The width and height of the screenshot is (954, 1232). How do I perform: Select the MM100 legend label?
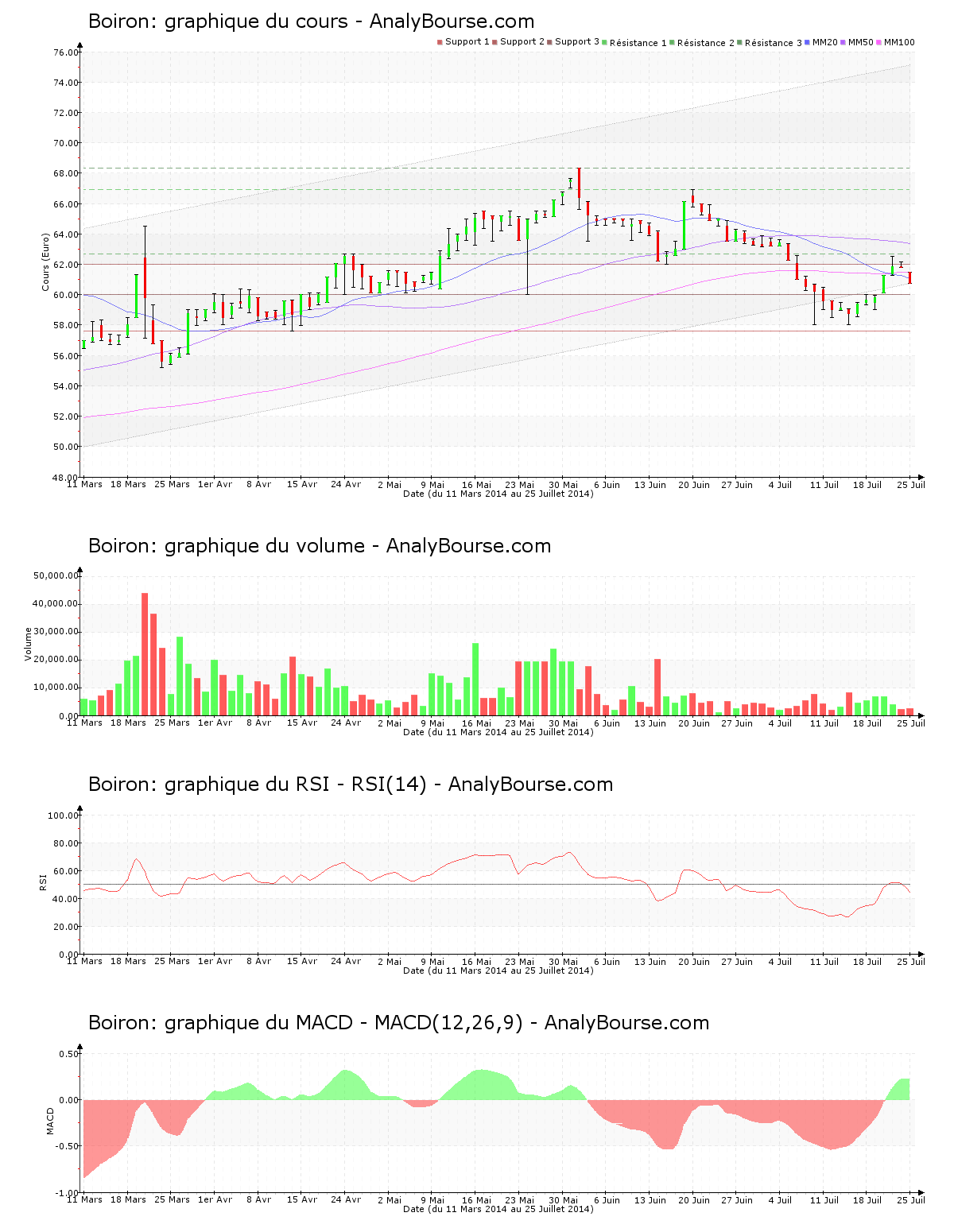899,42
